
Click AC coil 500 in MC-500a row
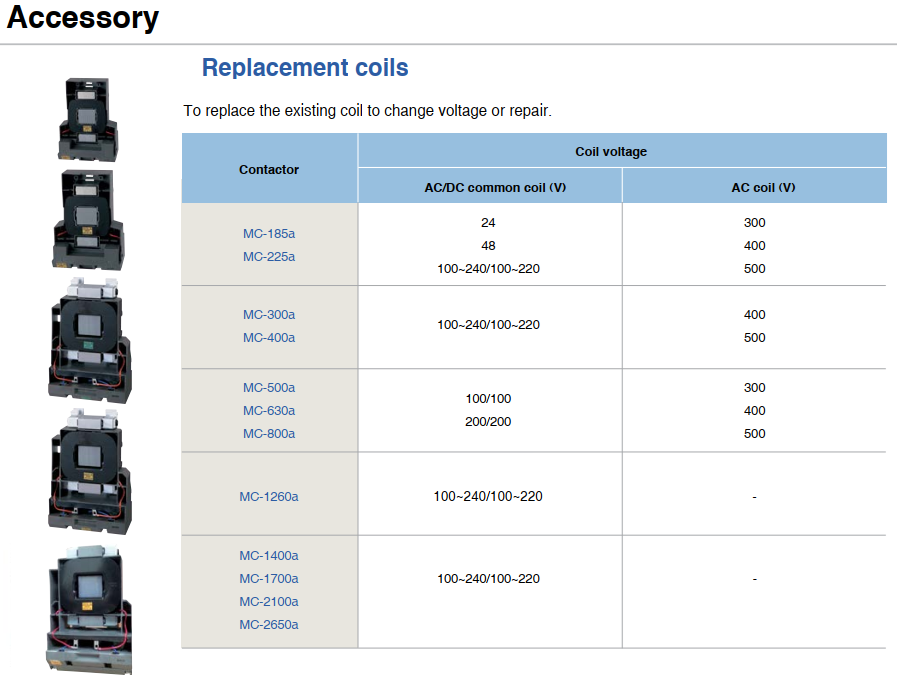[x=755, y=434]
